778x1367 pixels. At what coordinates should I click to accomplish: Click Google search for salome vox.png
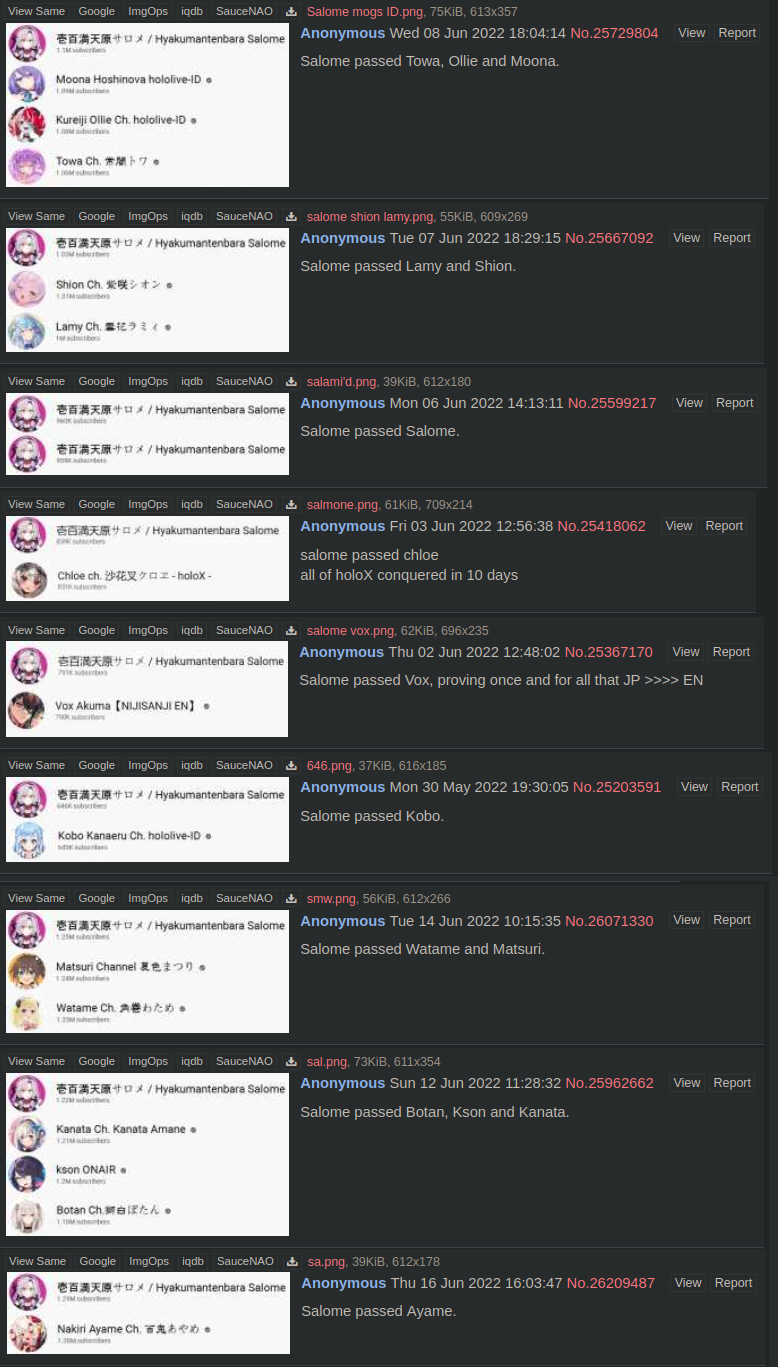[x=97, y=631]
